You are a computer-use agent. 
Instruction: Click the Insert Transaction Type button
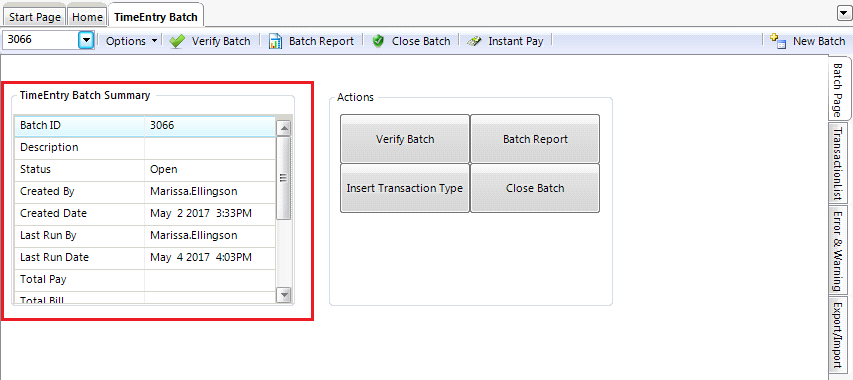405,188
